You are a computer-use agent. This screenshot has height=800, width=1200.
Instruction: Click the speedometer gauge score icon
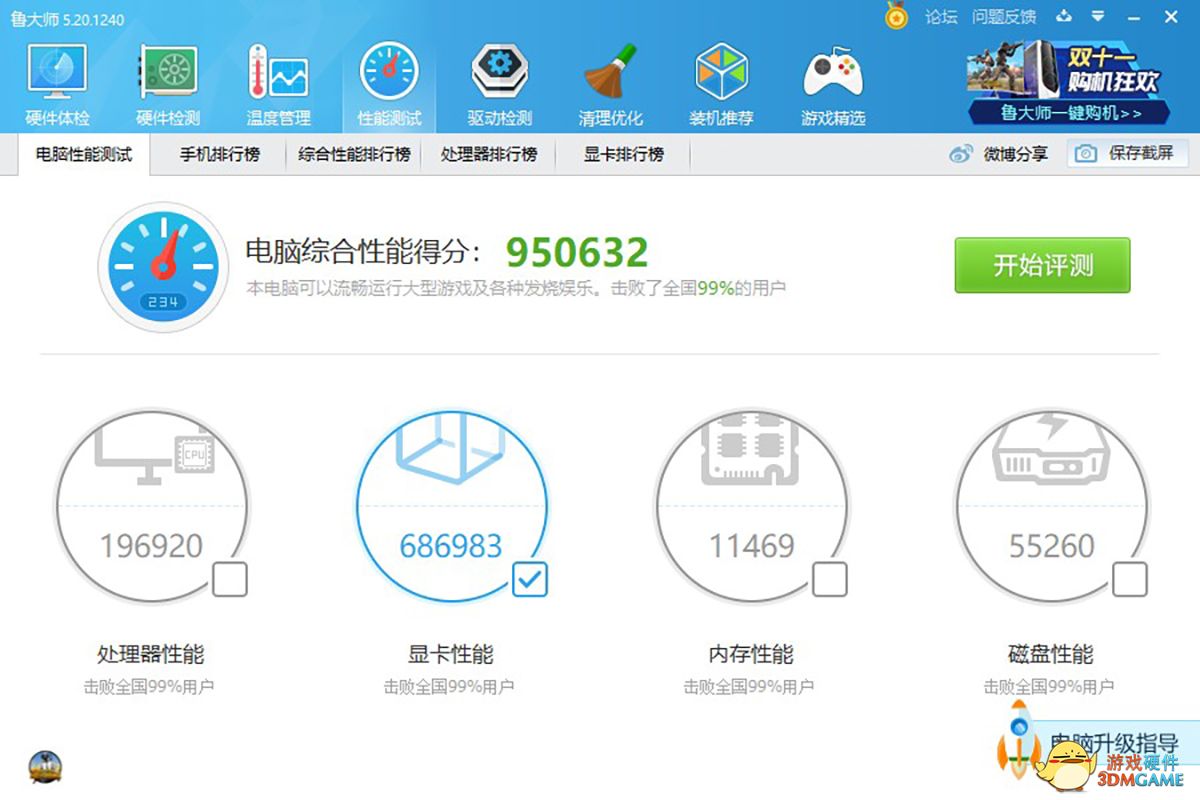[x=163, y=267]
